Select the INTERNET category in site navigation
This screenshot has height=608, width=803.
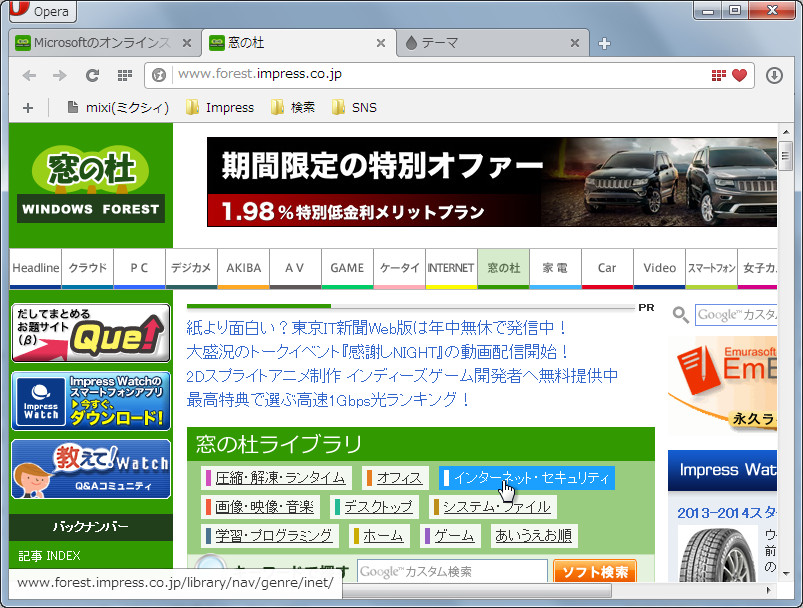click(x=451, y=268)
